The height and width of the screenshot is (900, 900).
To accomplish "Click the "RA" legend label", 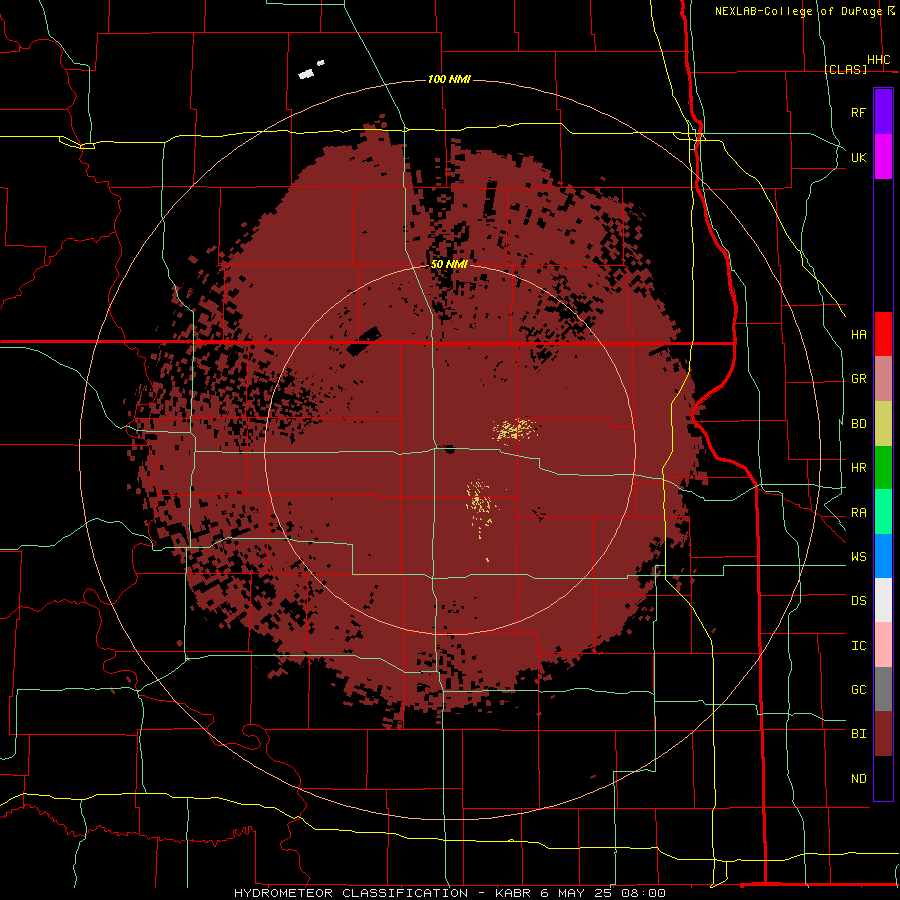I will tap(858, 513).
